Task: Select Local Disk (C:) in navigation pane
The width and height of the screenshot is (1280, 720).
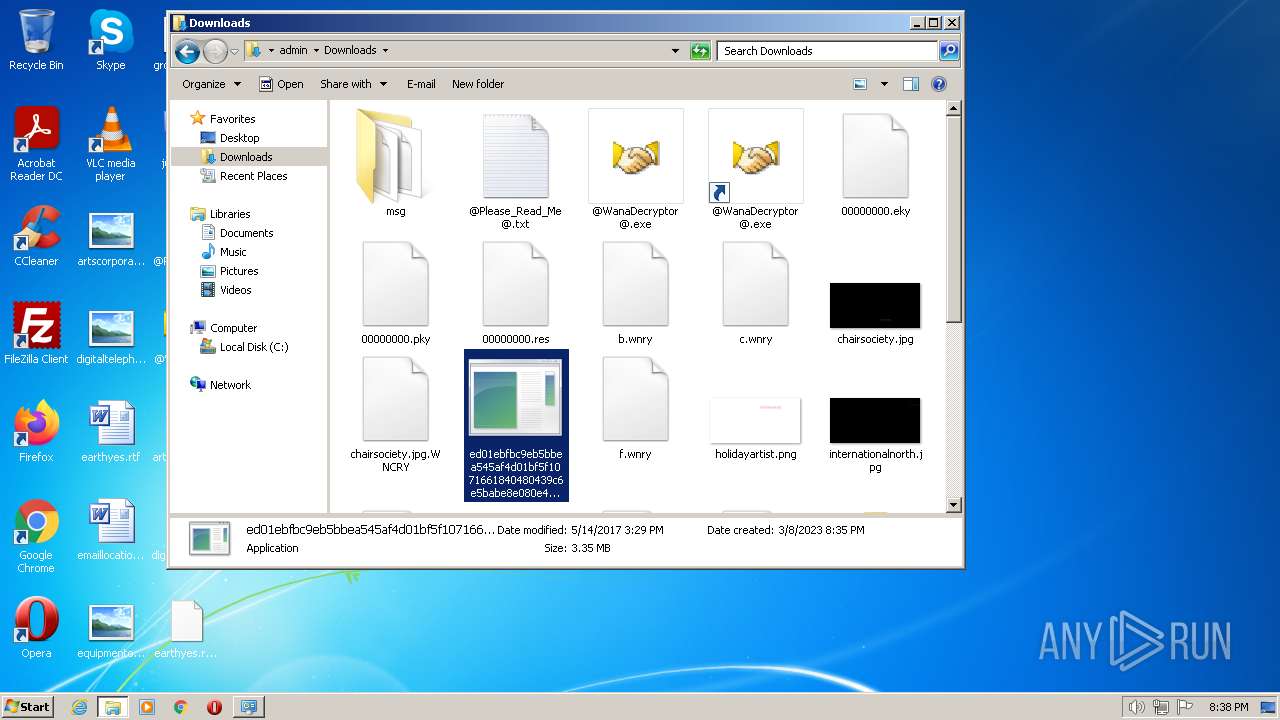Action: point(253,347)
